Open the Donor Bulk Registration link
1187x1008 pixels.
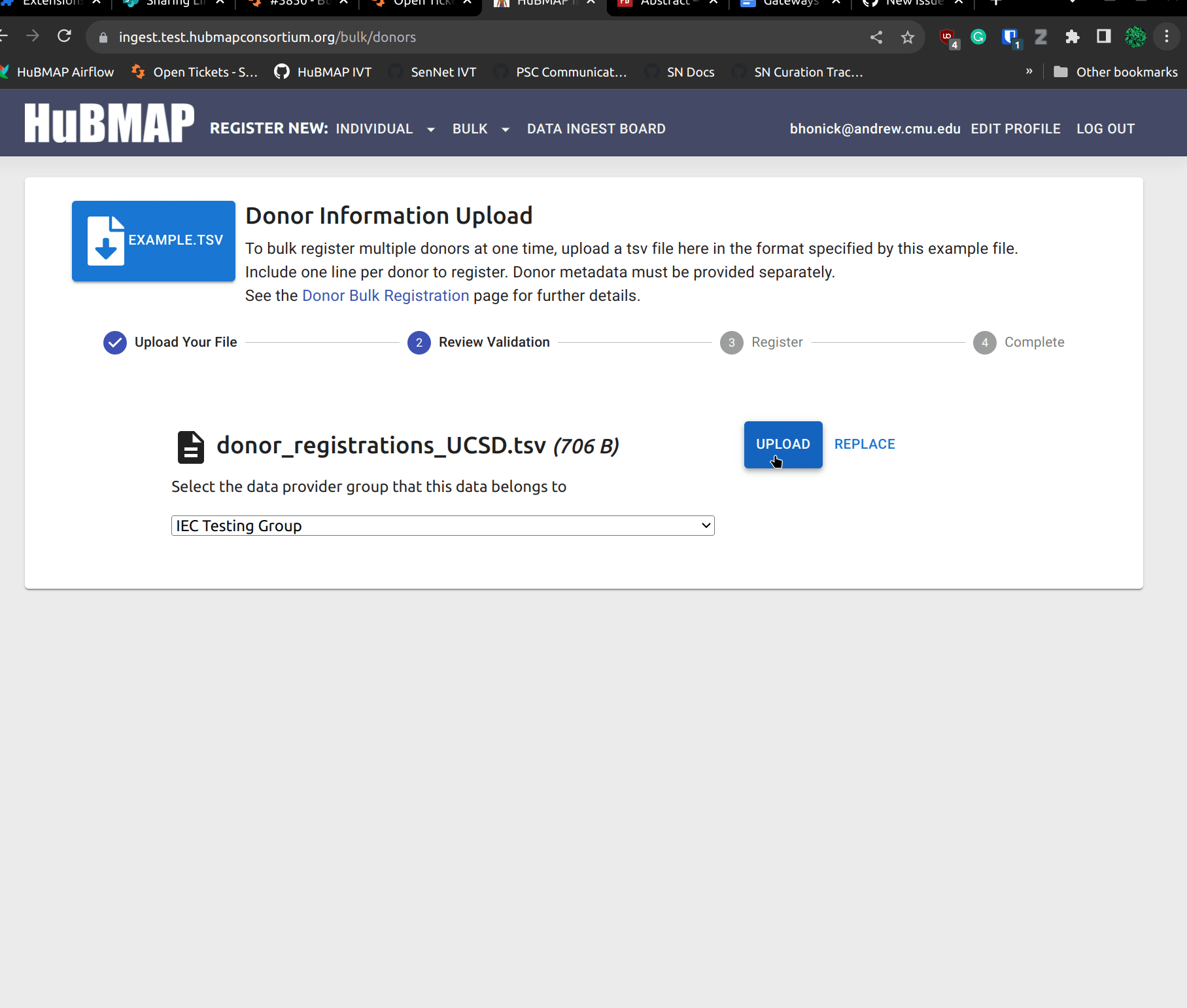(386, 296)
